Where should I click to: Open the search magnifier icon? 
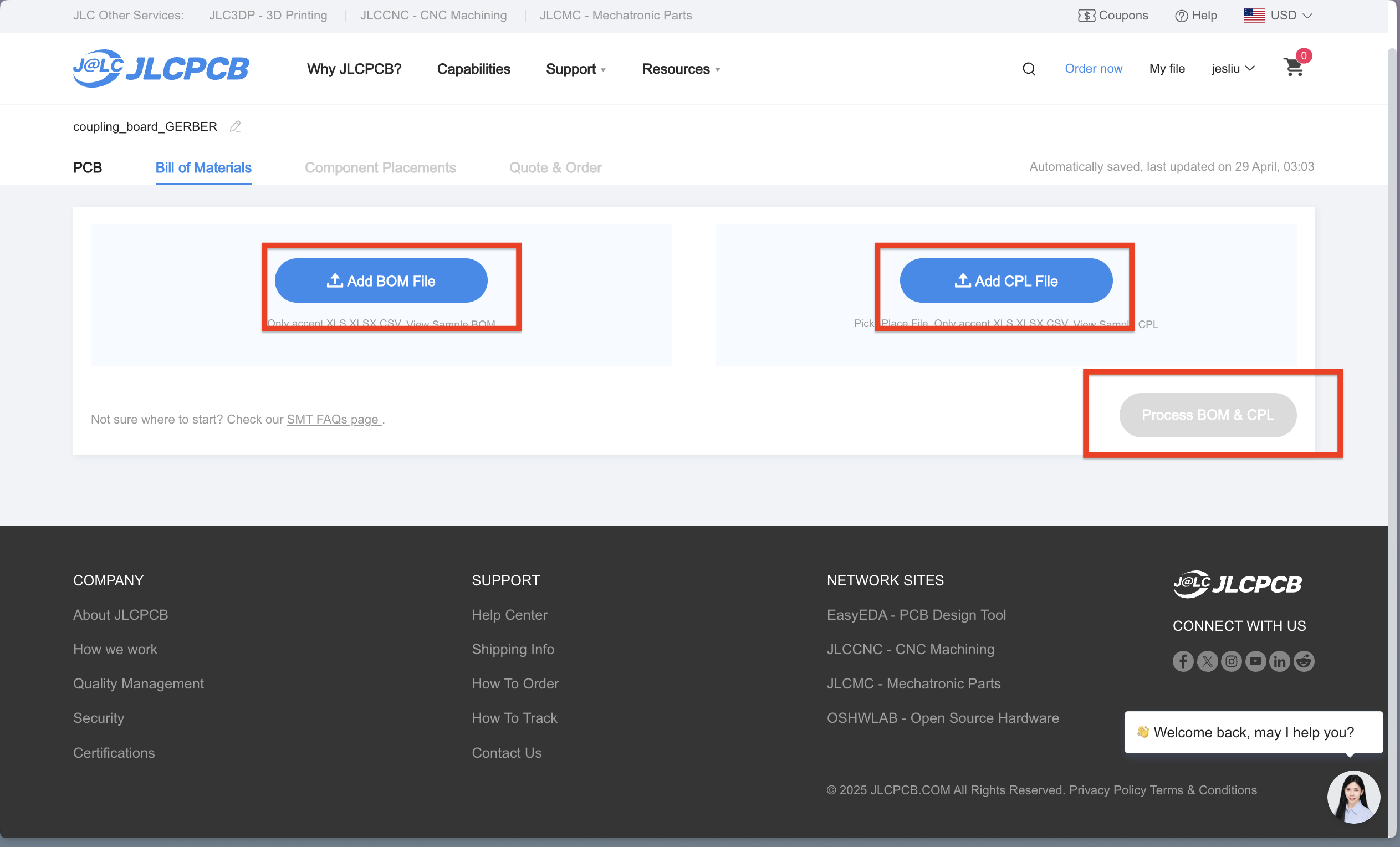(1029, 69)
